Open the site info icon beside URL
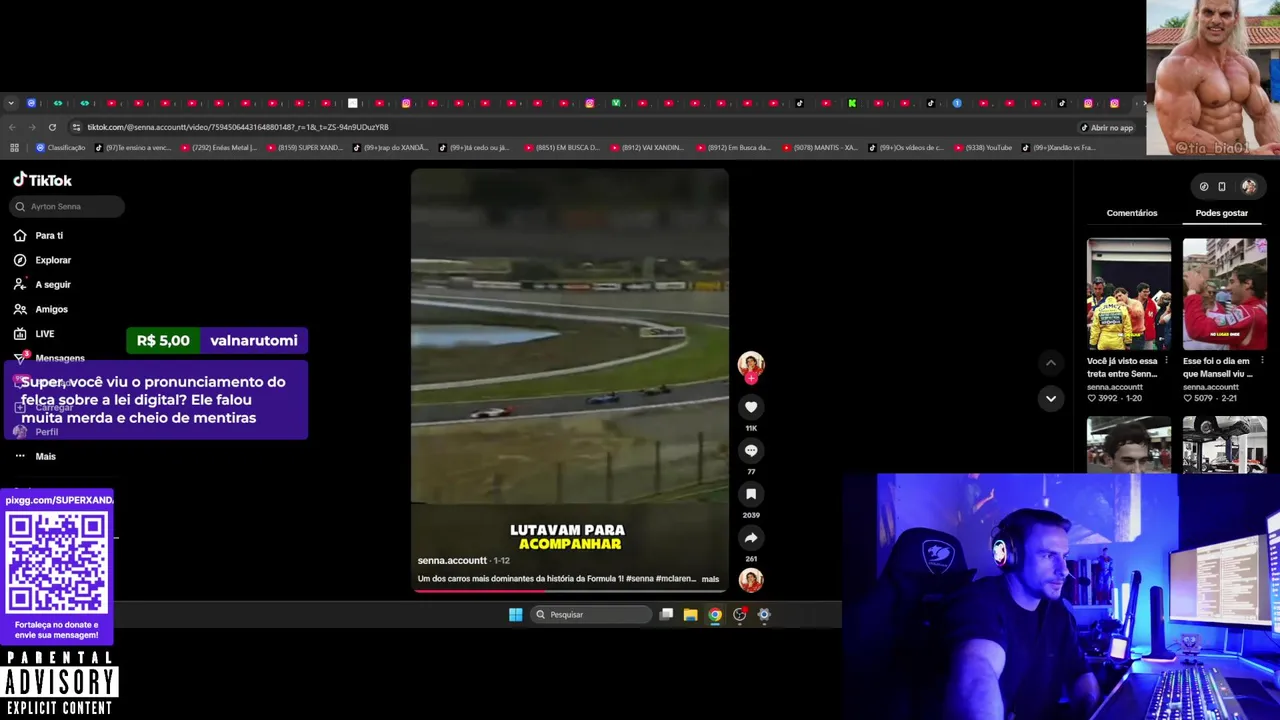 click(76, 128)
